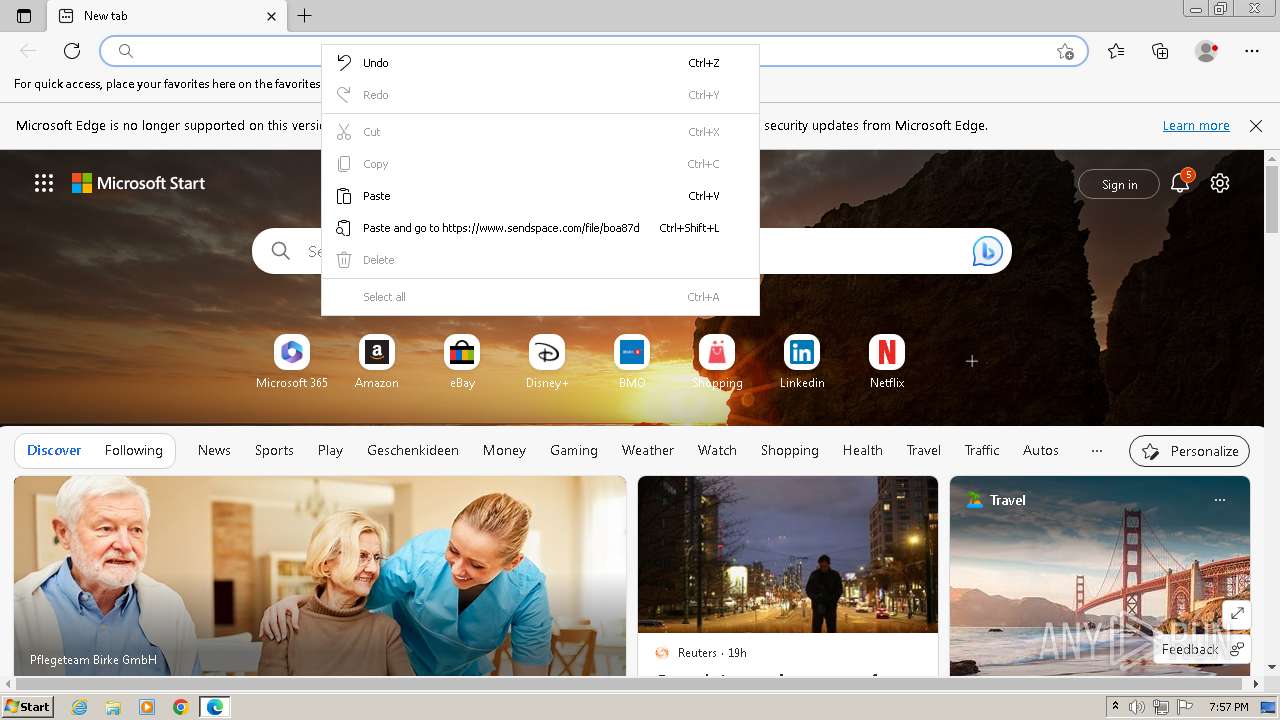Screen dimensions: 1280x720
Task: Add this page to favorites star icon
Action: (x=1065, y=51)
